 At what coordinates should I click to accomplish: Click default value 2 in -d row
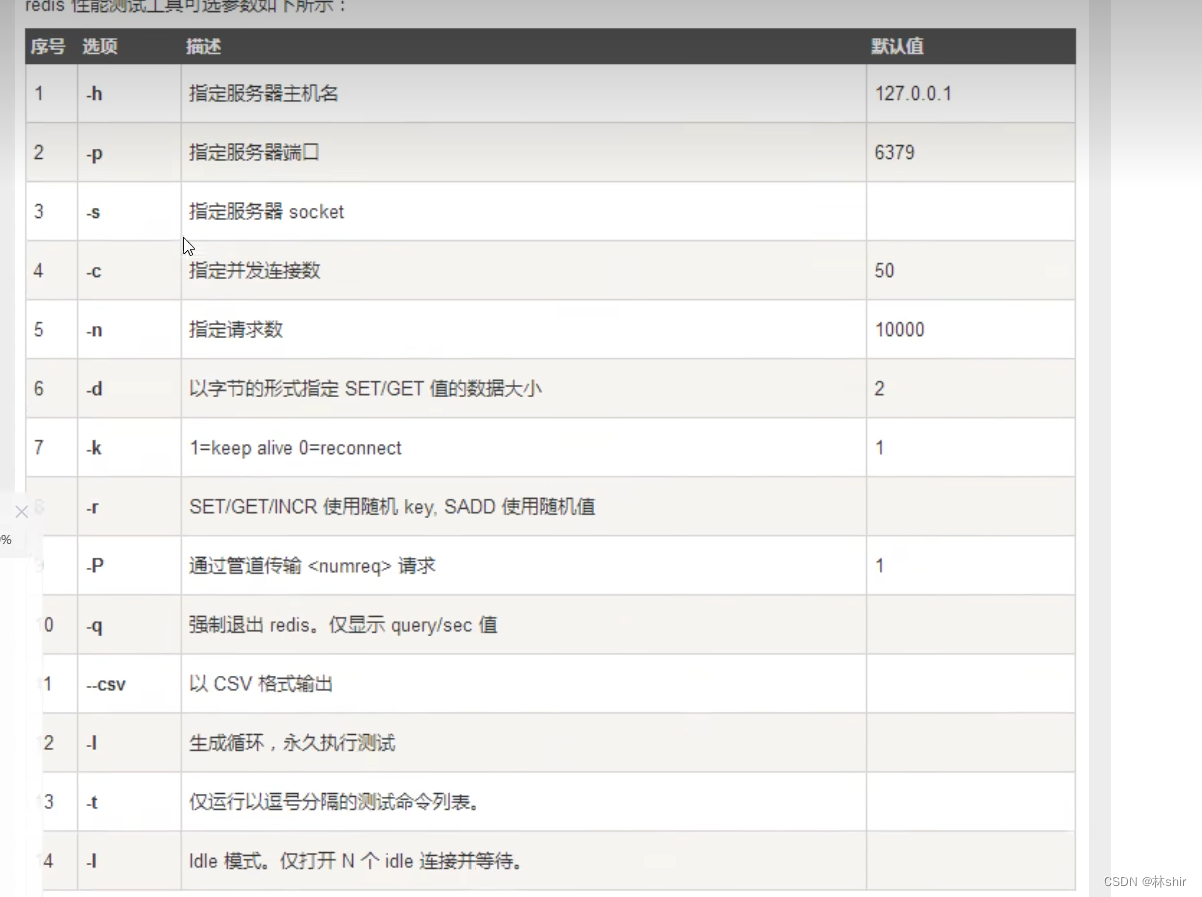[879, 389]
